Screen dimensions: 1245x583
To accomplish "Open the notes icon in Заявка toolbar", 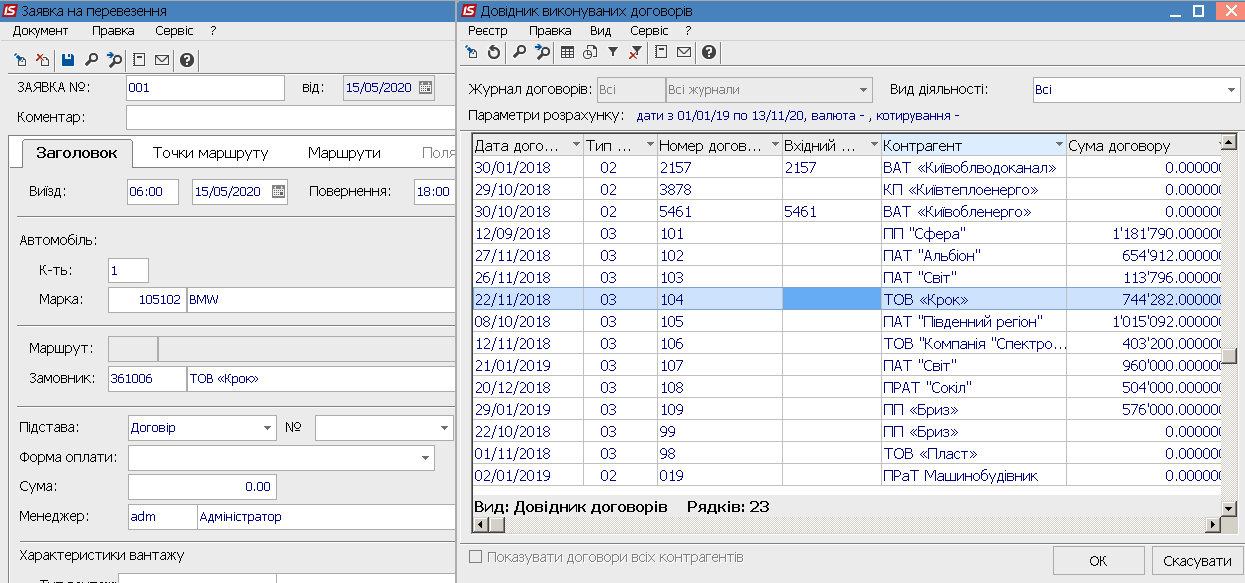I will (x=140, y=60).
